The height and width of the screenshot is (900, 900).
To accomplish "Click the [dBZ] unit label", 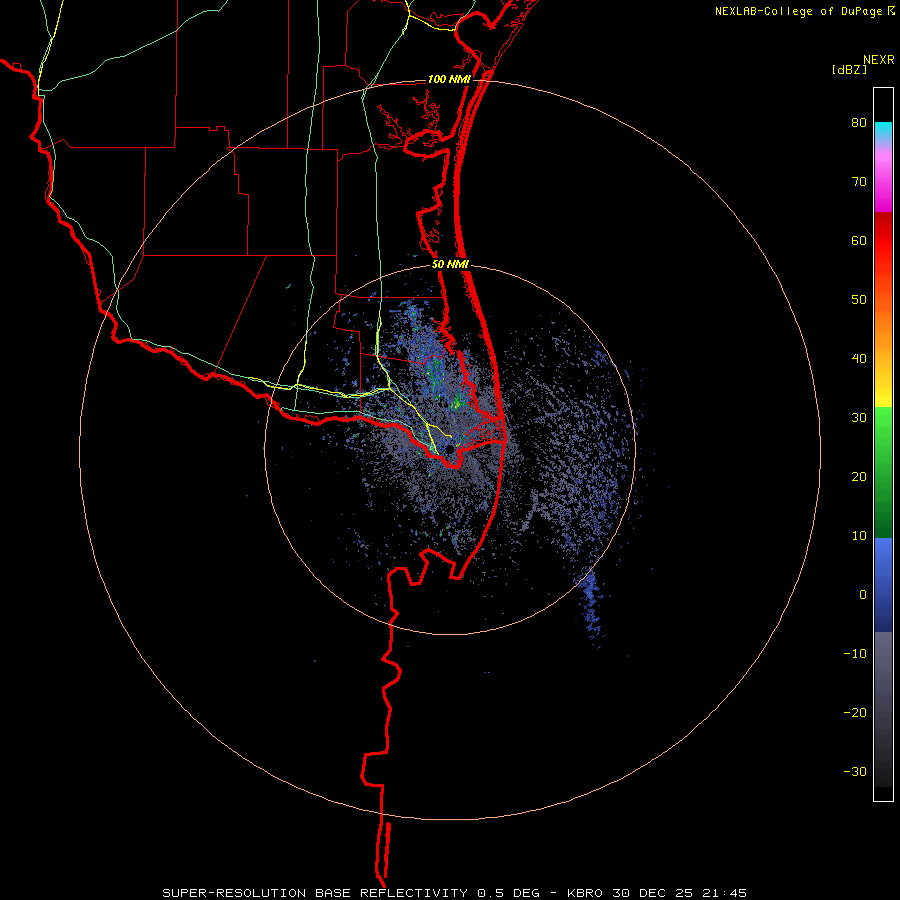I will click(849, 69).
